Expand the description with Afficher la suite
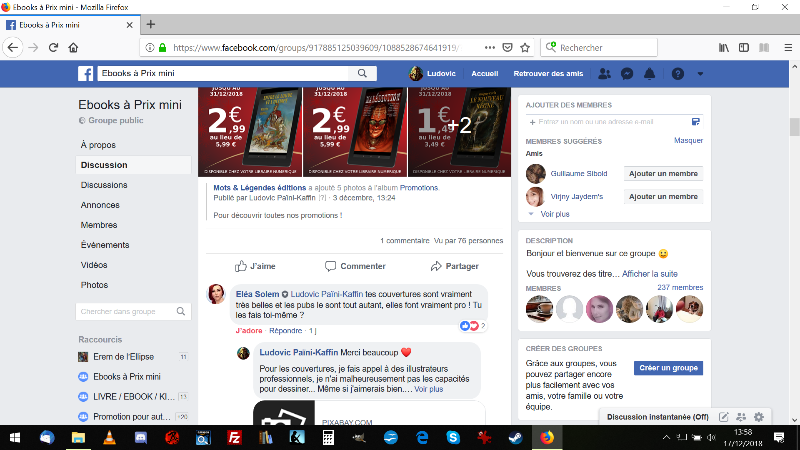 [x=650, y=274]
